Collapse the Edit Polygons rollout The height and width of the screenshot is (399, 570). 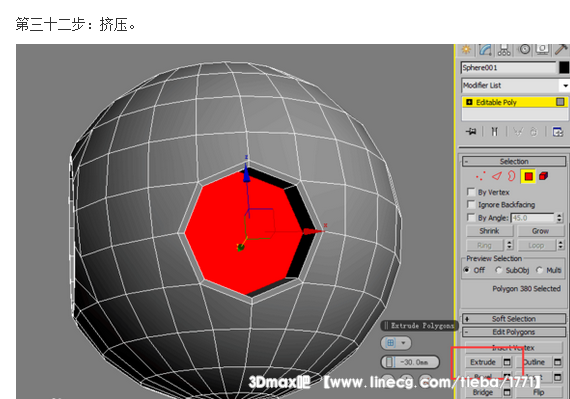coord(514,332)
